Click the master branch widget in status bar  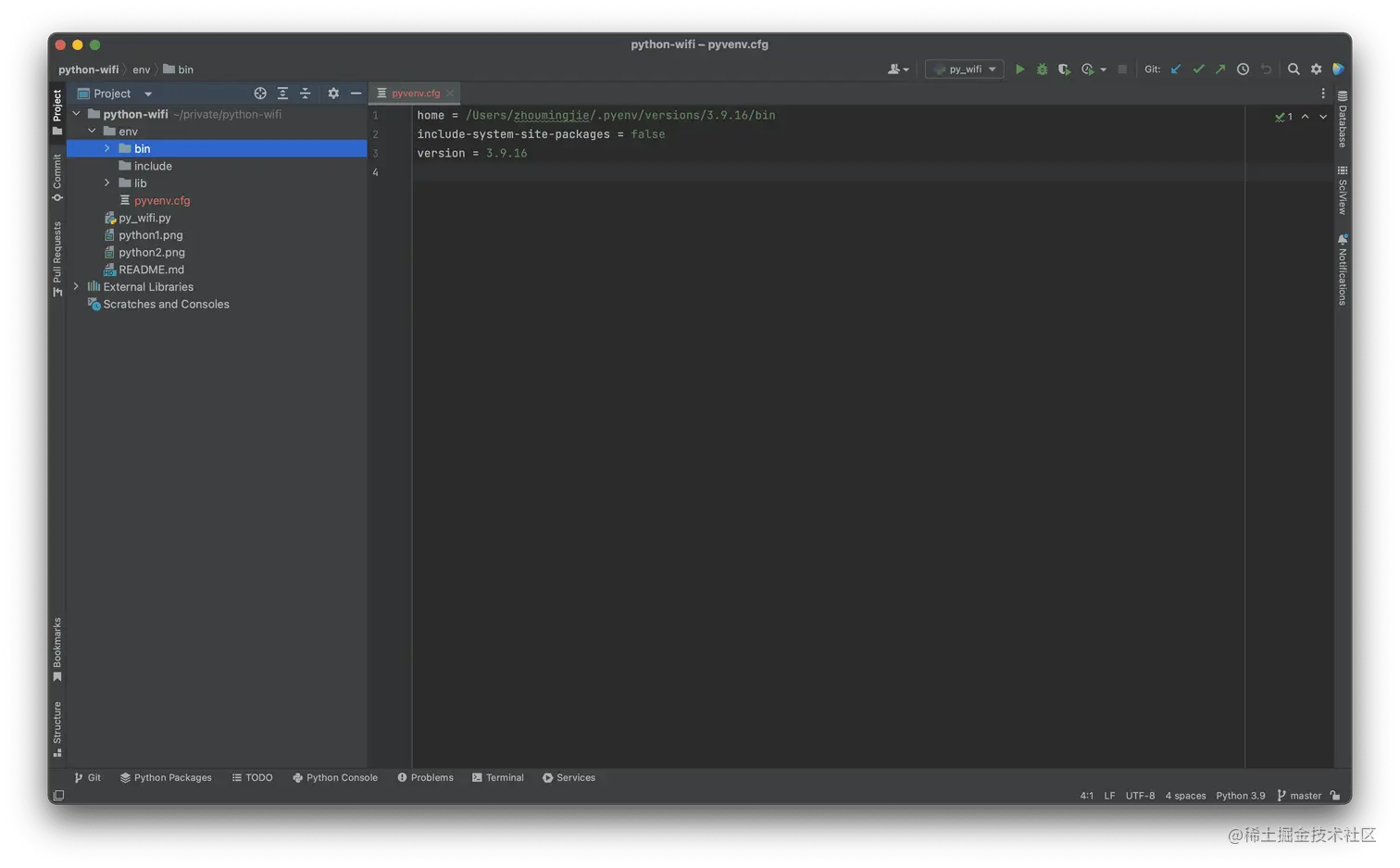click(1299, 796)
